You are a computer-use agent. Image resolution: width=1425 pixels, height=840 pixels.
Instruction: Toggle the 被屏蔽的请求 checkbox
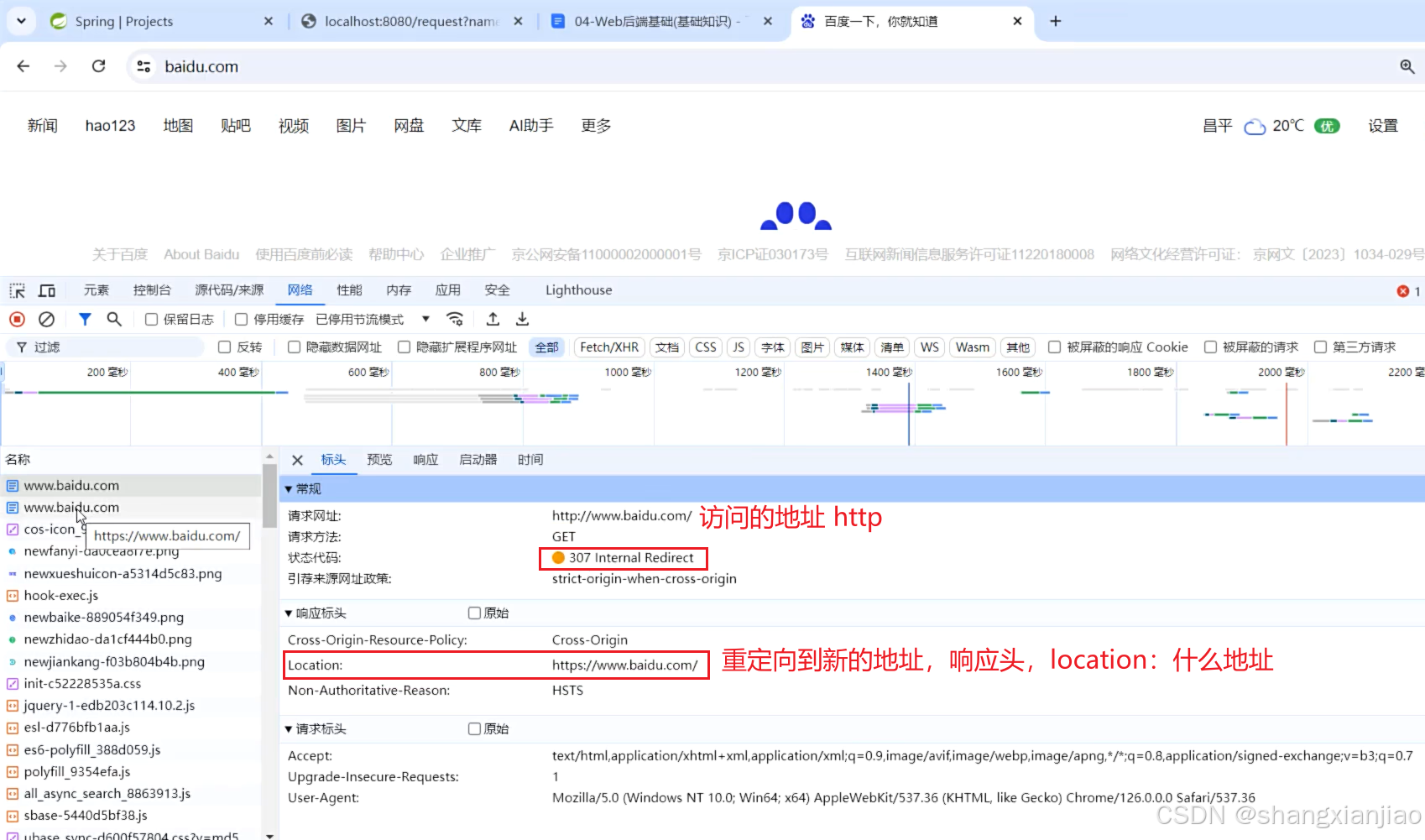point(1210,347)
